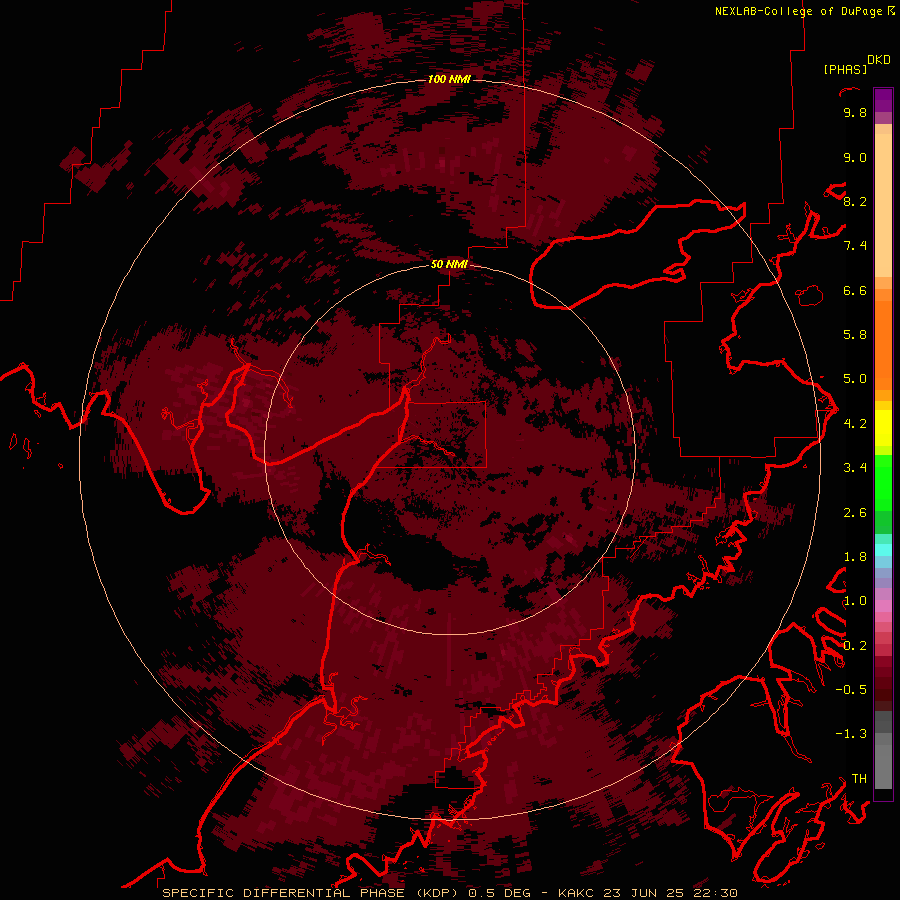Click the 100 NMI range ring label
The image size is (900, 900).
point(449,79)
